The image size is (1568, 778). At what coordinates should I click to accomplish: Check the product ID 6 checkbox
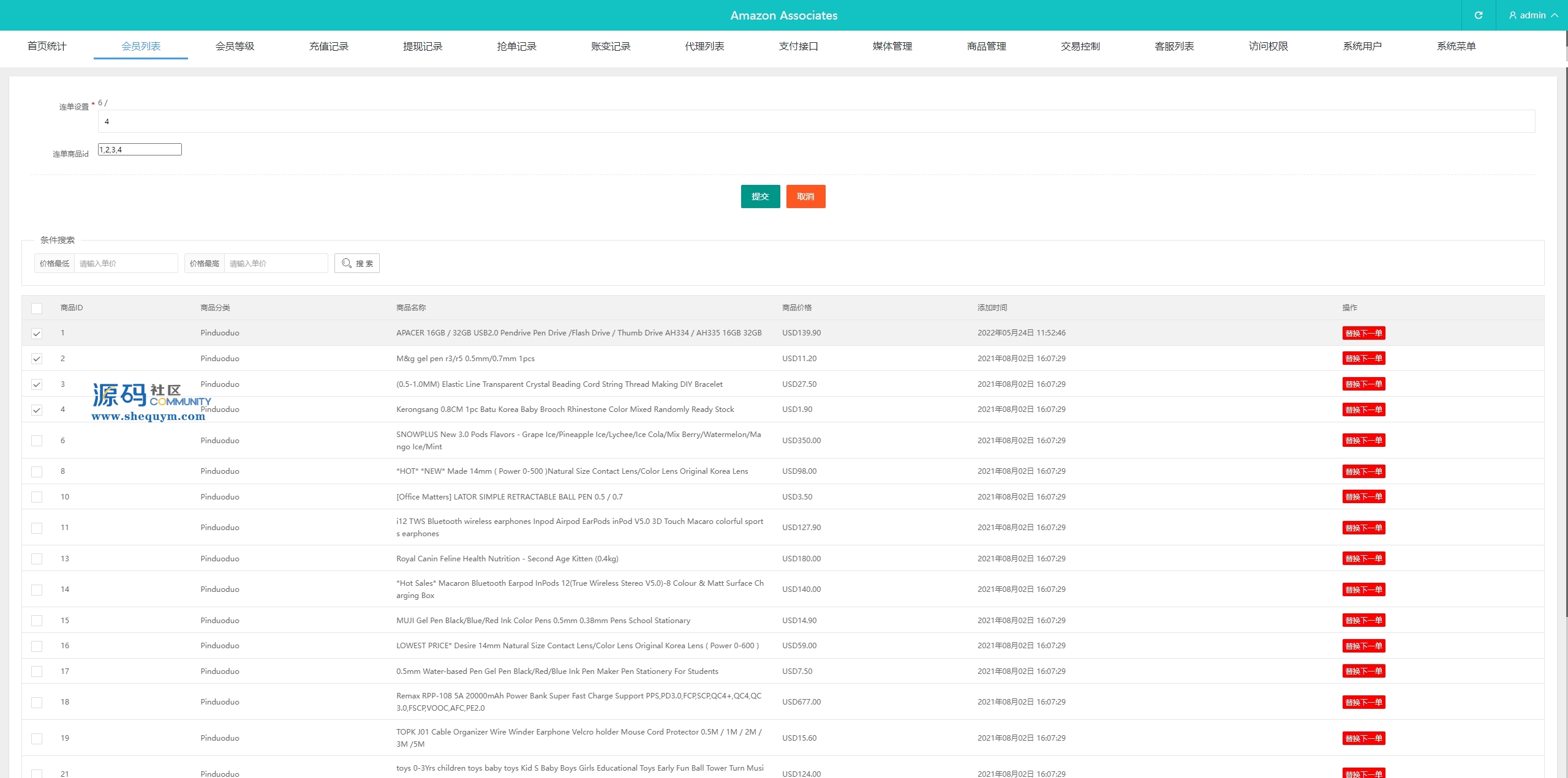pos(37,441)
